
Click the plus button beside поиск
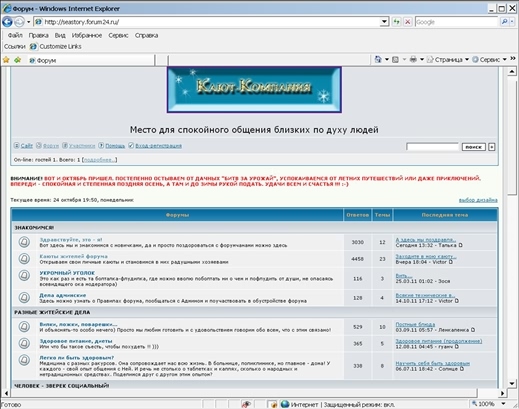tap(492, 147)
